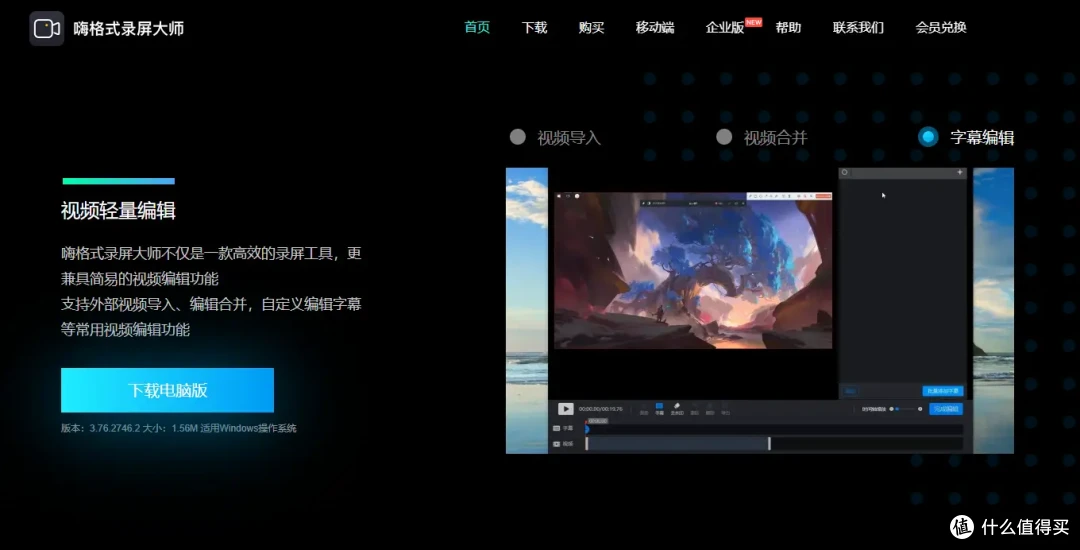Open the 帮助 menu item
Screen dimensions: 1080x550
(788, 28)
